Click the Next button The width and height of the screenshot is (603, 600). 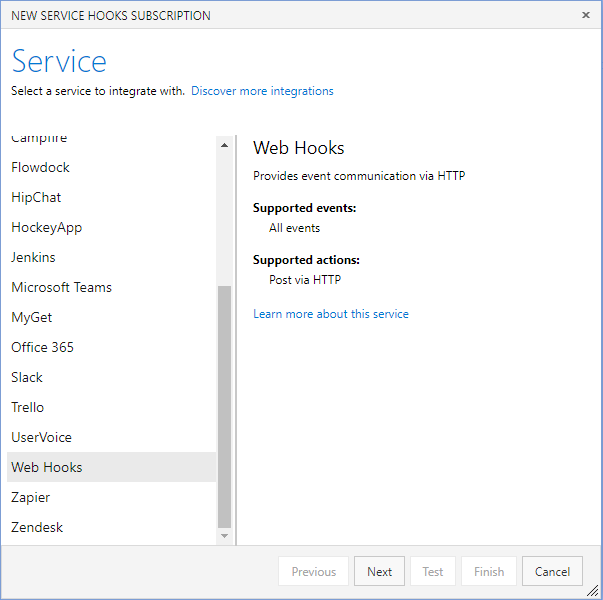[379, 571]
